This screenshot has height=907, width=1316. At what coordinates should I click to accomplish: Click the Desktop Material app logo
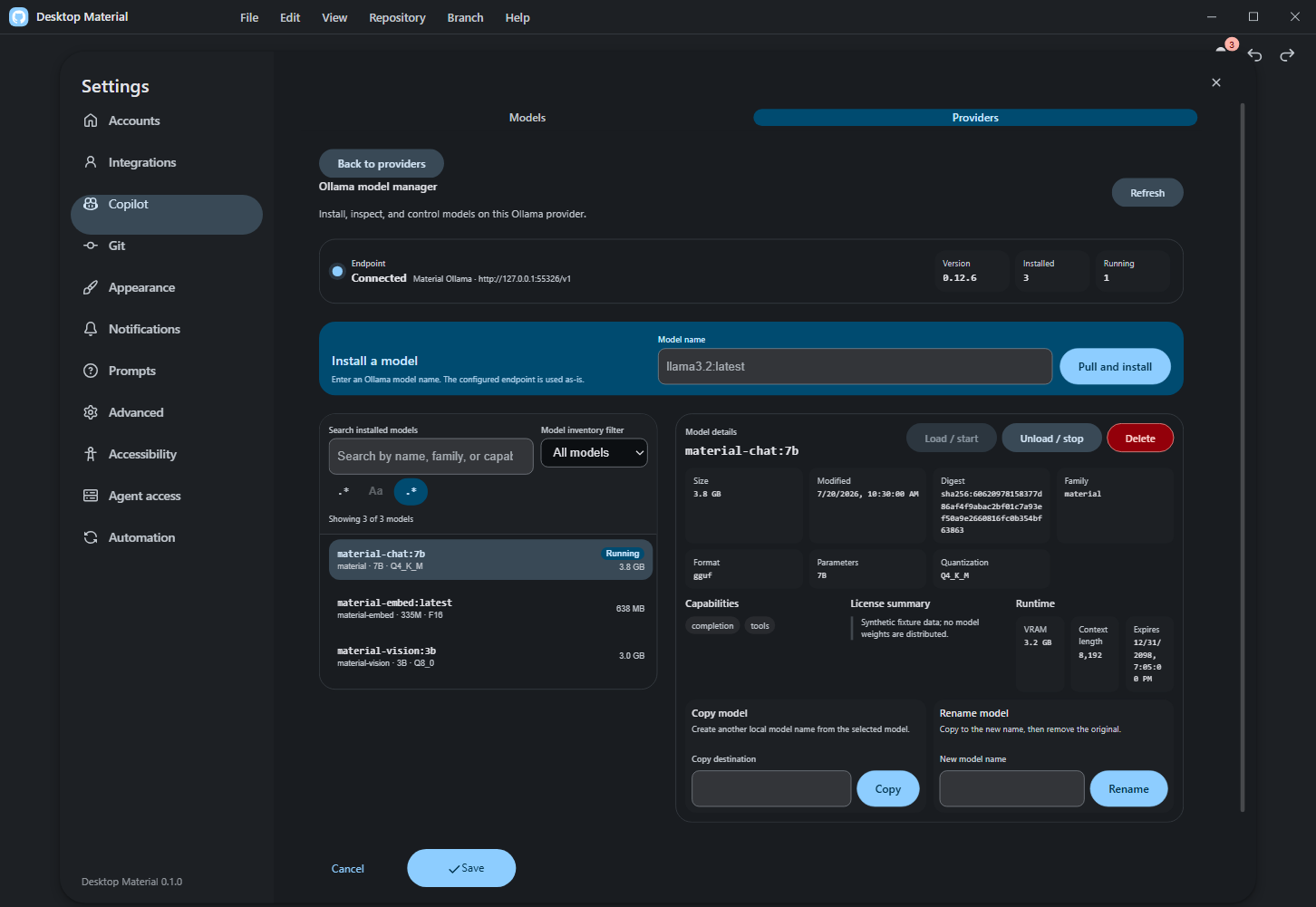click(x=19, y=17)
